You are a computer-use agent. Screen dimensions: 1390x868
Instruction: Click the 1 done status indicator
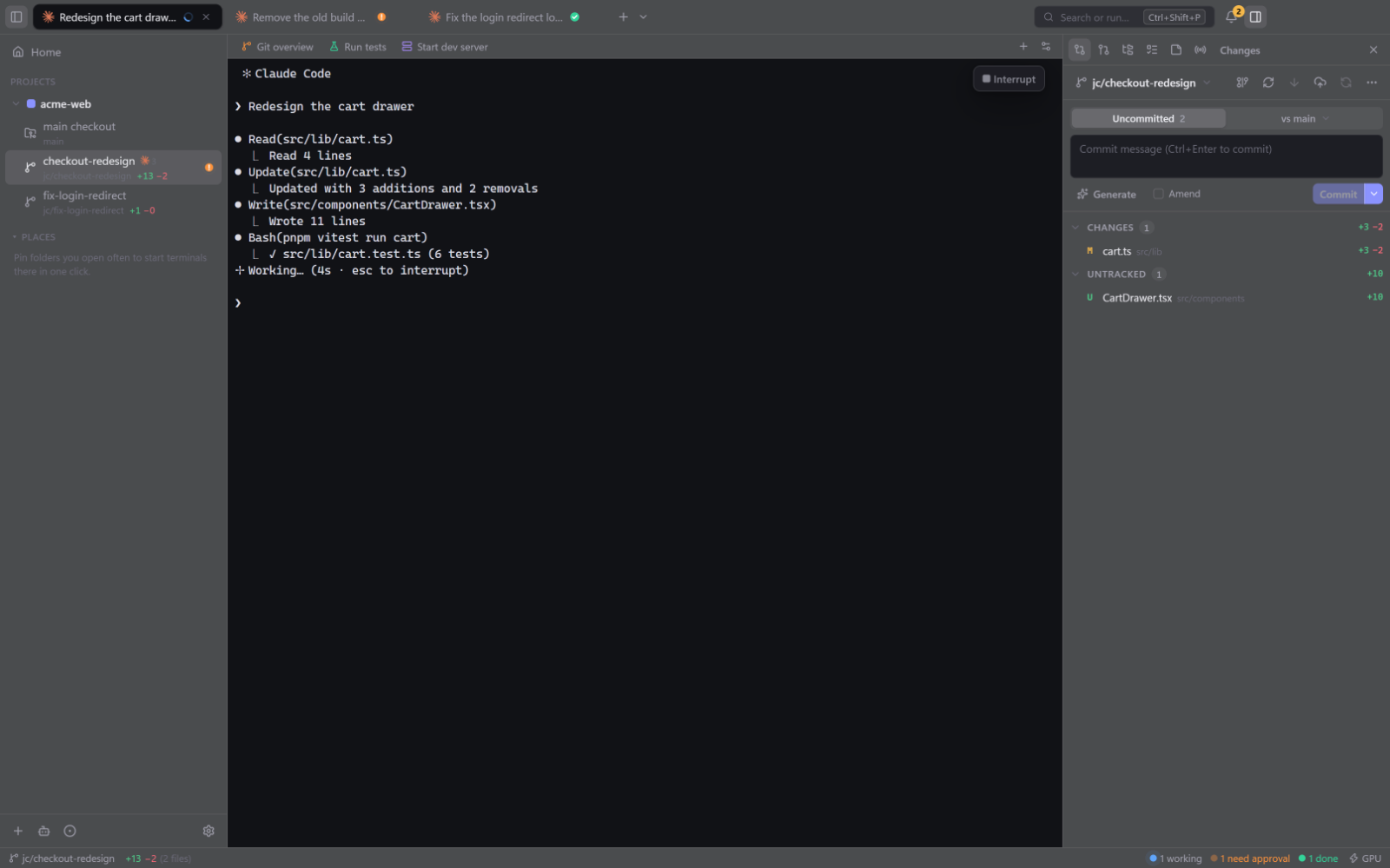pos(1318,858)
